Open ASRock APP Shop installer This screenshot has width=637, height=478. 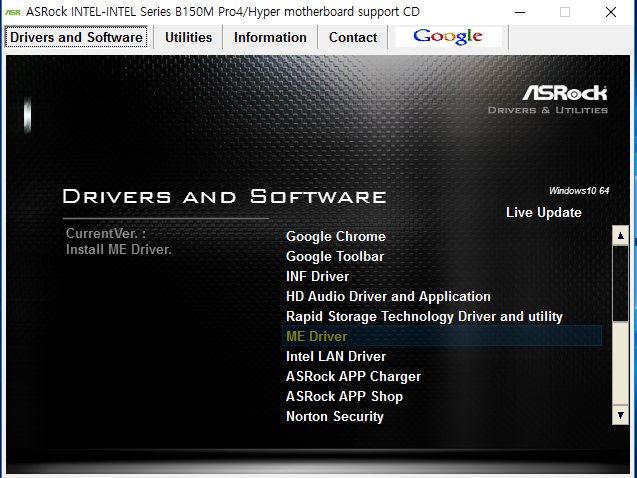(x=344, y=397)
